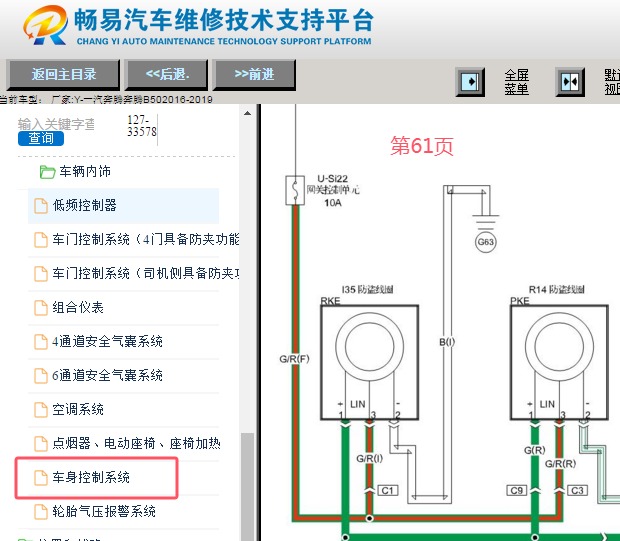Click the 第61页 page label
The image size is (620, 541).
coord(422,146)
